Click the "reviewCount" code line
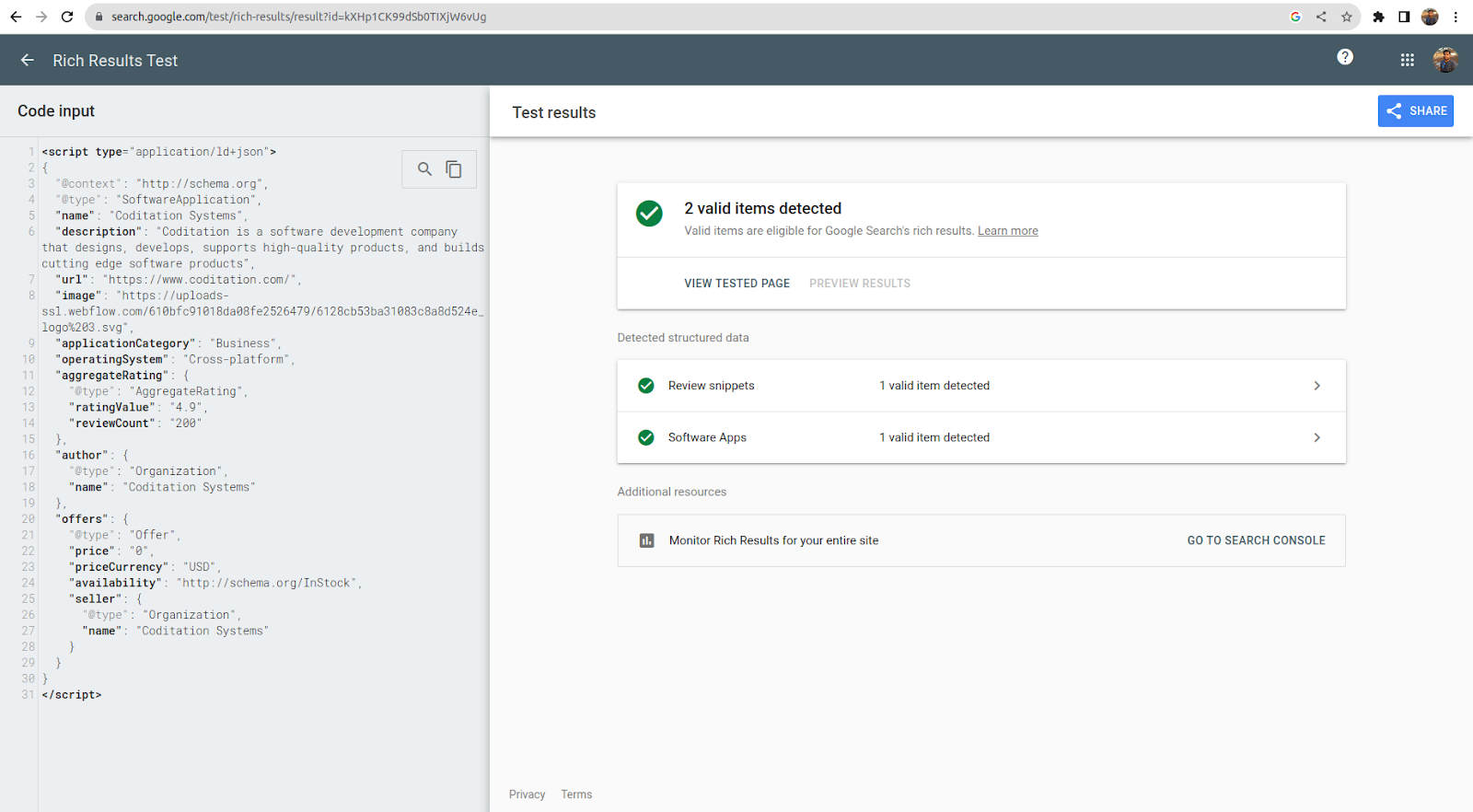Screen dimensions: 1473x812 click(134, 423)
